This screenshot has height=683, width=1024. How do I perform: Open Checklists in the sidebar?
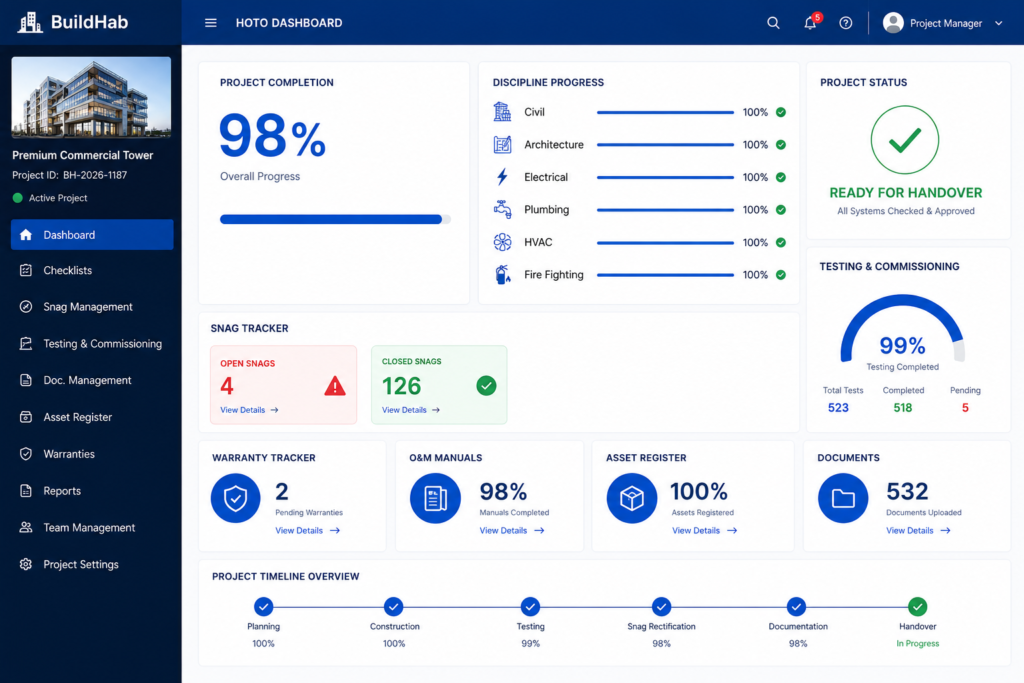point(92,270)
